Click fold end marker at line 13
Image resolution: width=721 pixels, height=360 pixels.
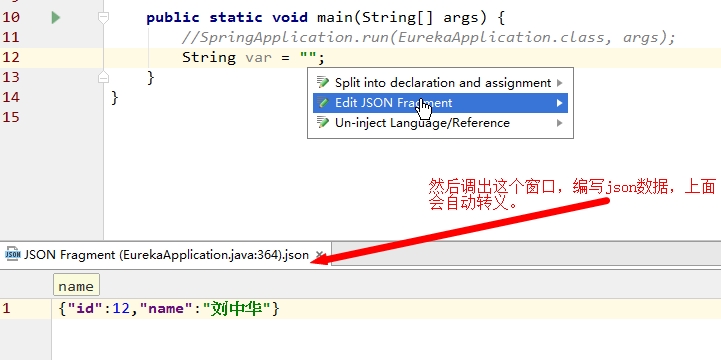point(103,77)
